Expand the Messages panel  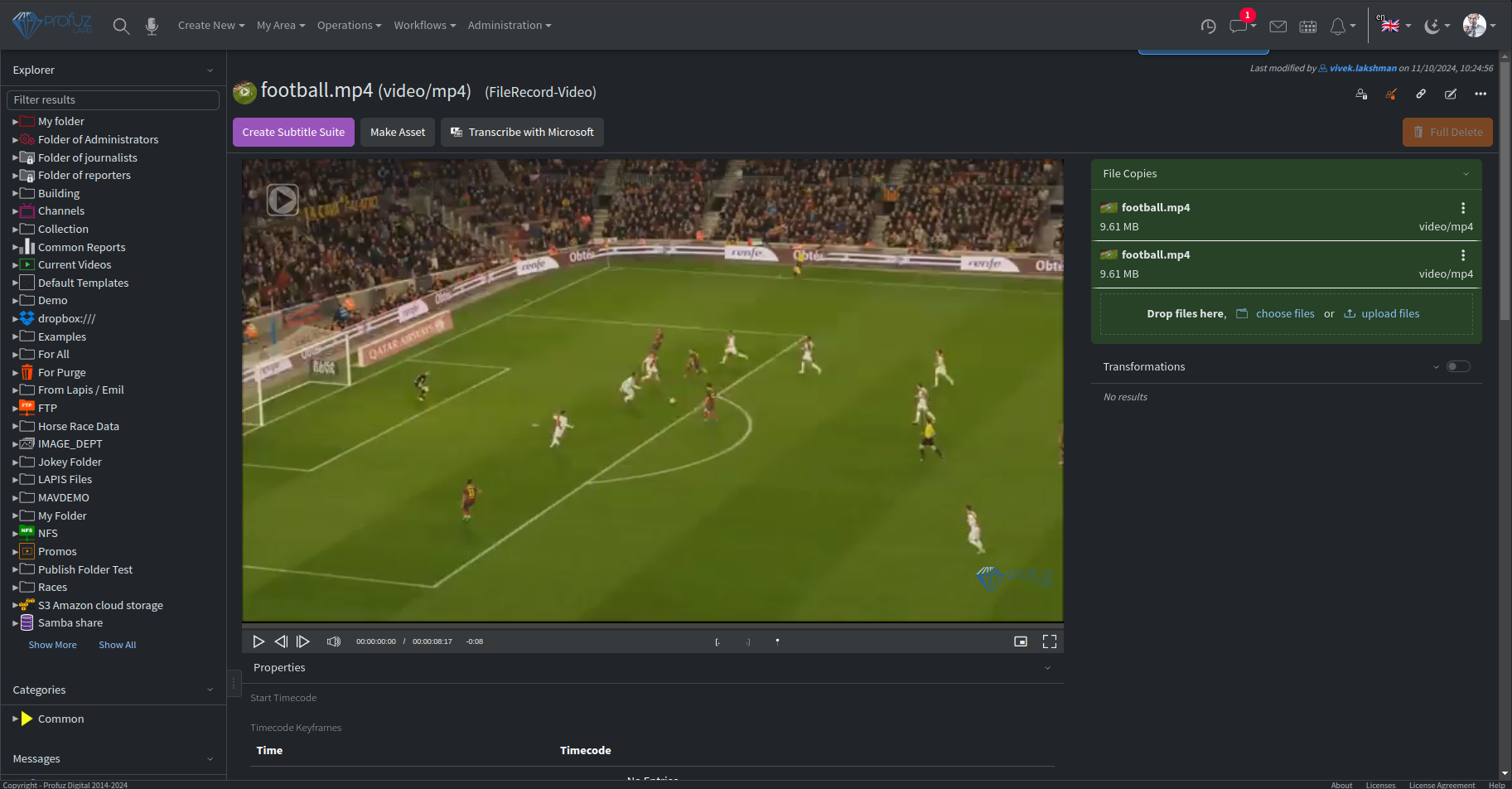click(x=210, y=759)
